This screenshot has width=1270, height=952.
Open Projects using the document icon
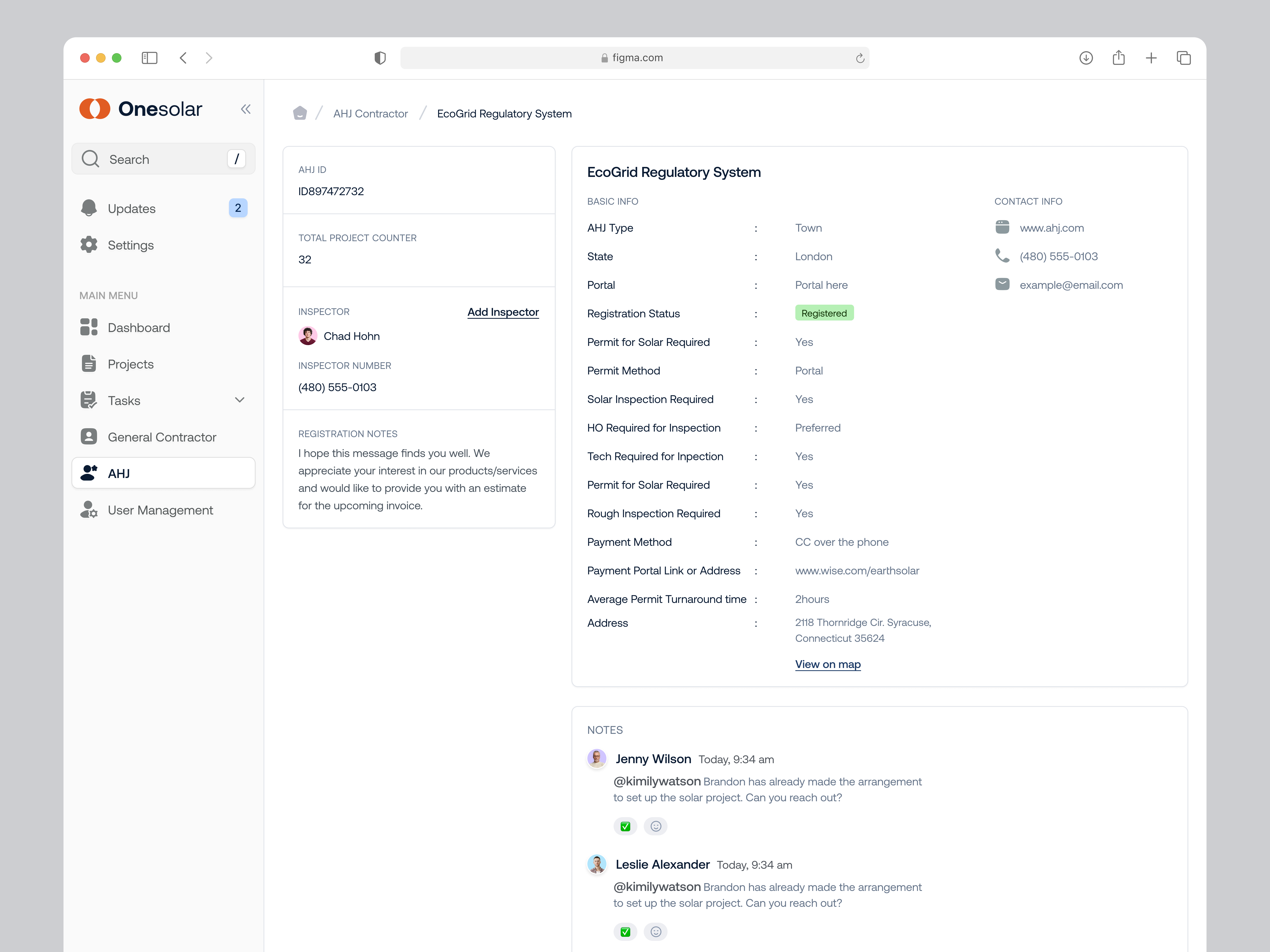tap(89, 364)
